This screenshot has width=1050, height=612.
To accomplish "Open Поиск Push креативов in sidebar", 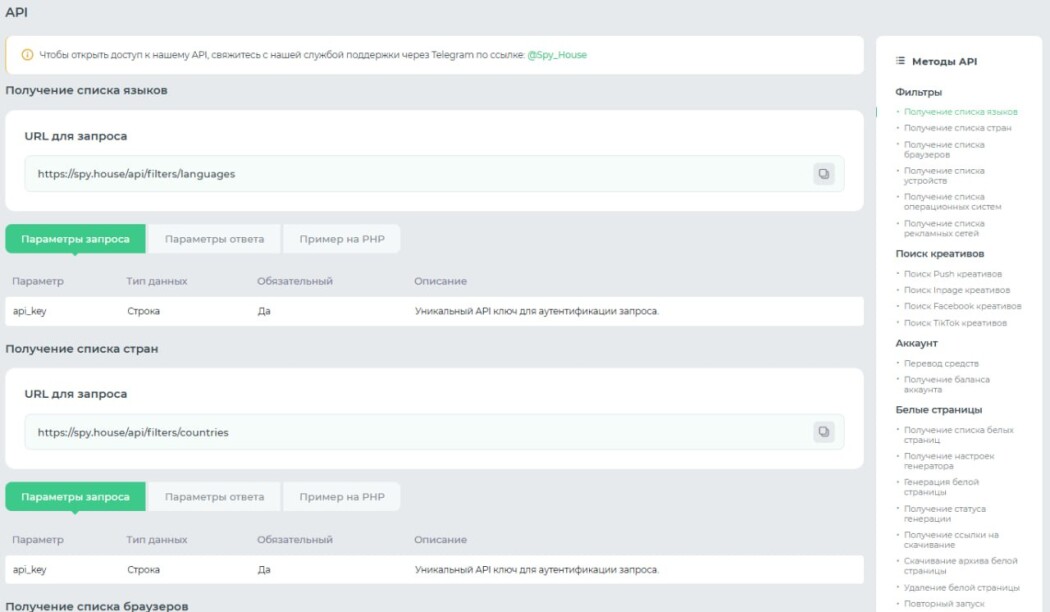I will pos(953,274).
